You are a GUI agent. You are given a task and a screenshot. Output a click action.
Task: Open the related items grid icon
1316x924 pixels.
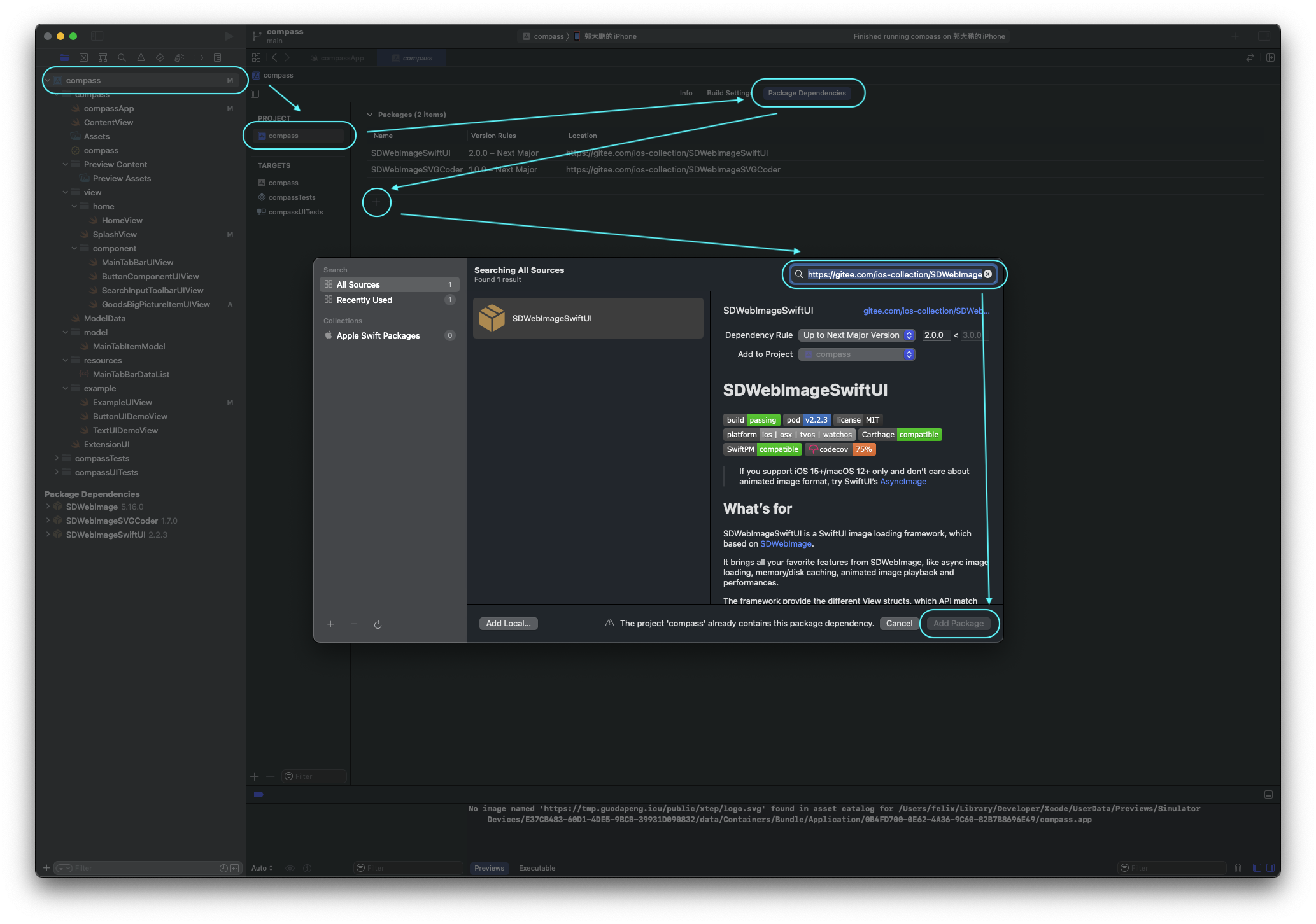click(x=256, y=57)
